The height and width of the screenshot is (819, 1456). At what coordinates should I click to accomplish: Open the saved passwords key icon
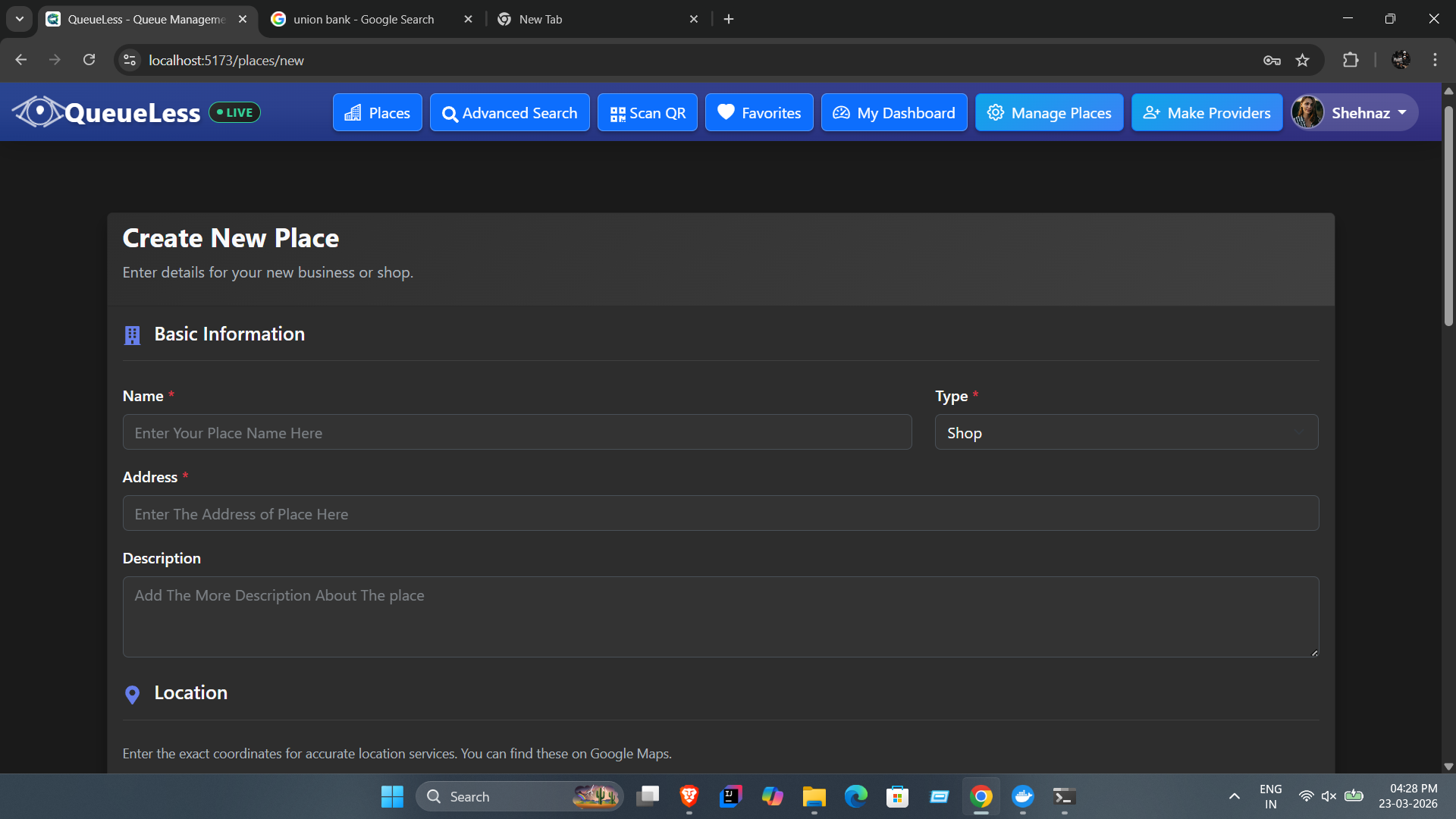pos(1272,60)
